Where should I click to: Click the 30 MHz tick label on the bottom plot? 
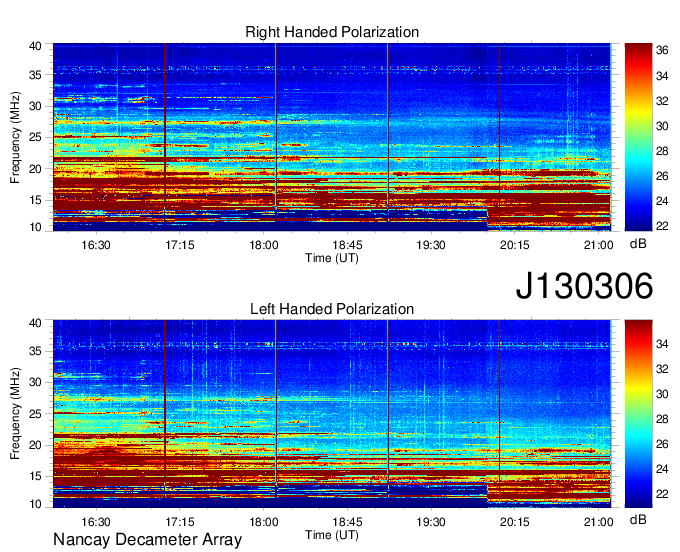tap(36, 382)
